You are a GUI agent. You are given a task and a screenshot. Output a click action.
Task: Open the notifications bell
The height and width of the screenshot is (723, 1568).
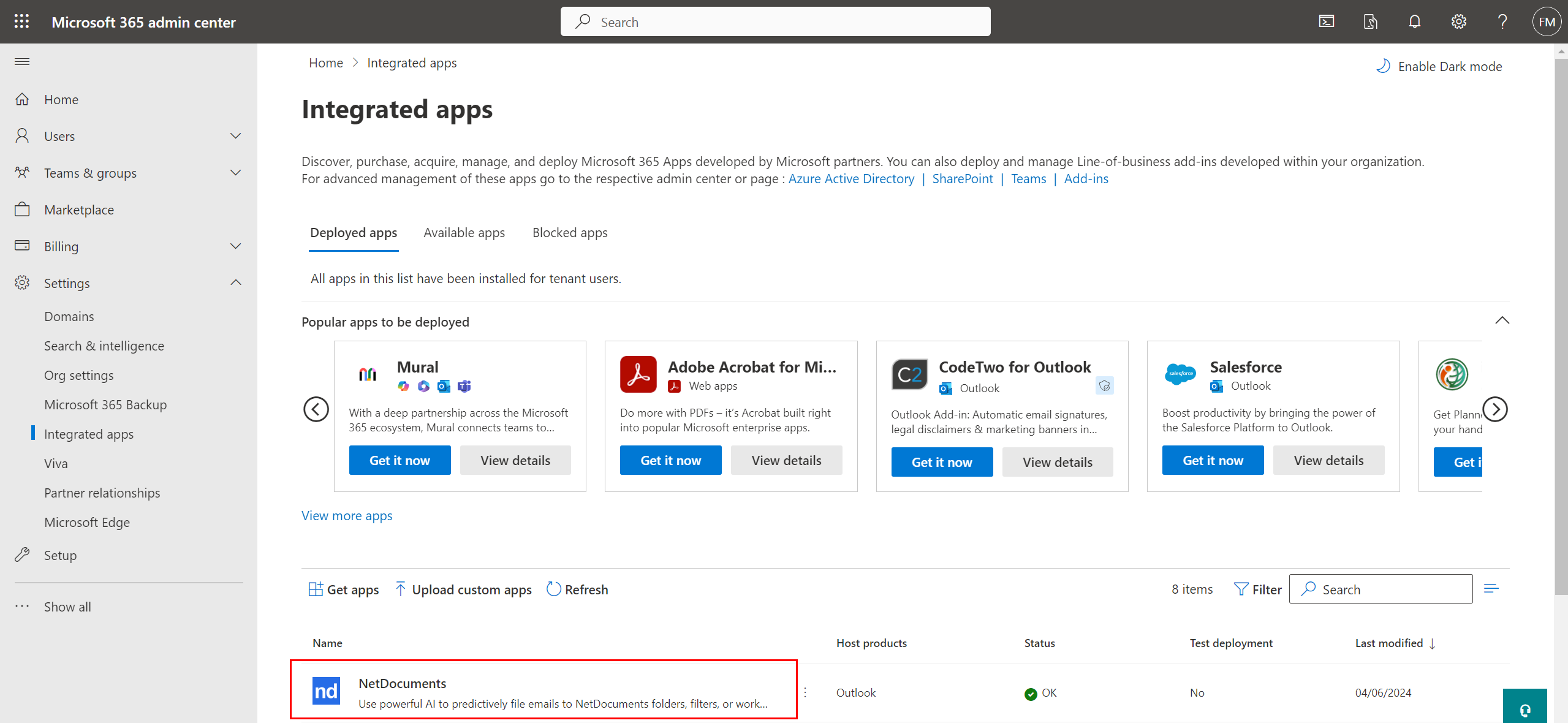tap(1415, 22)
